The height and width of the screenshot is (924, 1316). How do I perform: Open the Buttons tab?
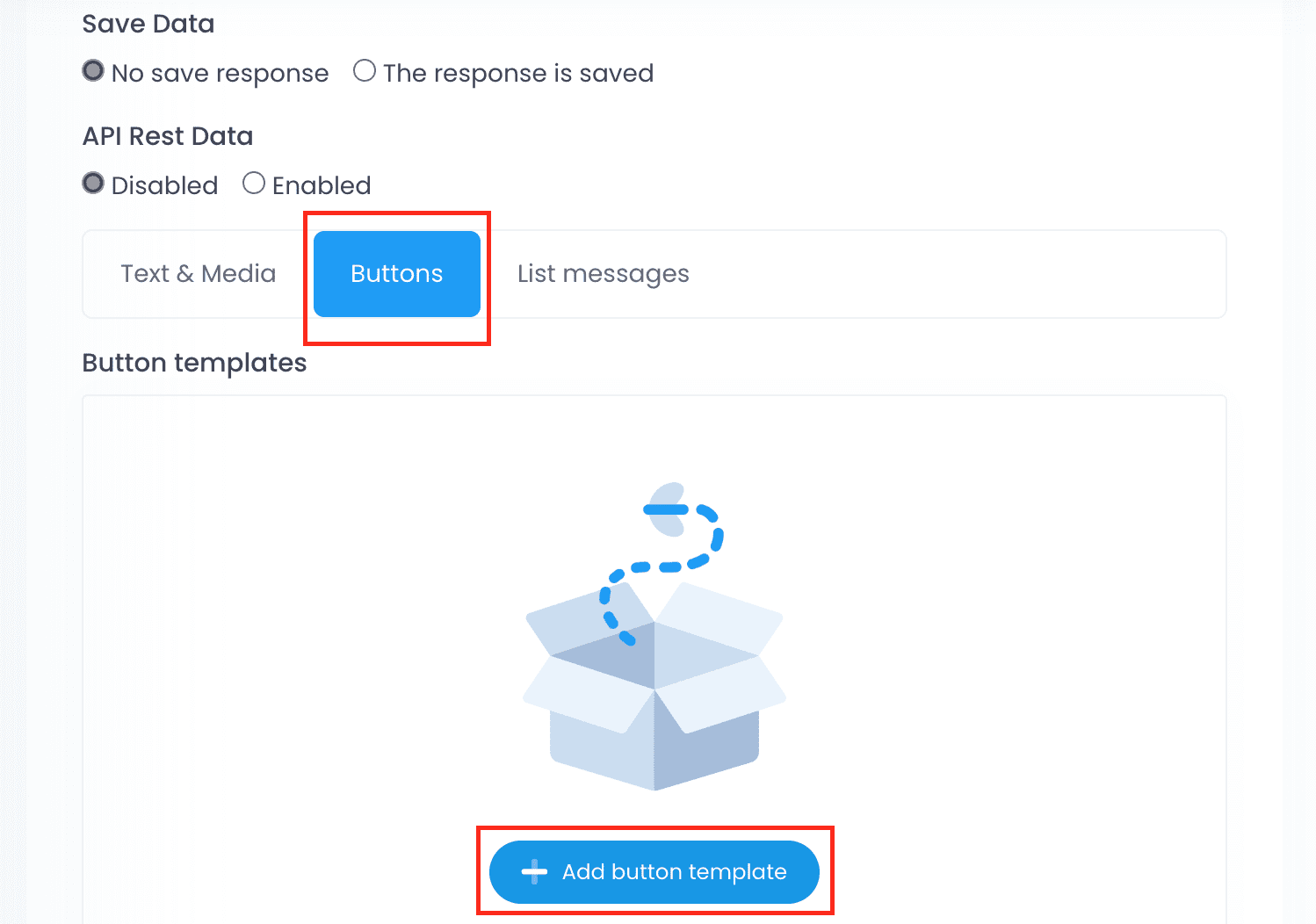coord(397,274)
